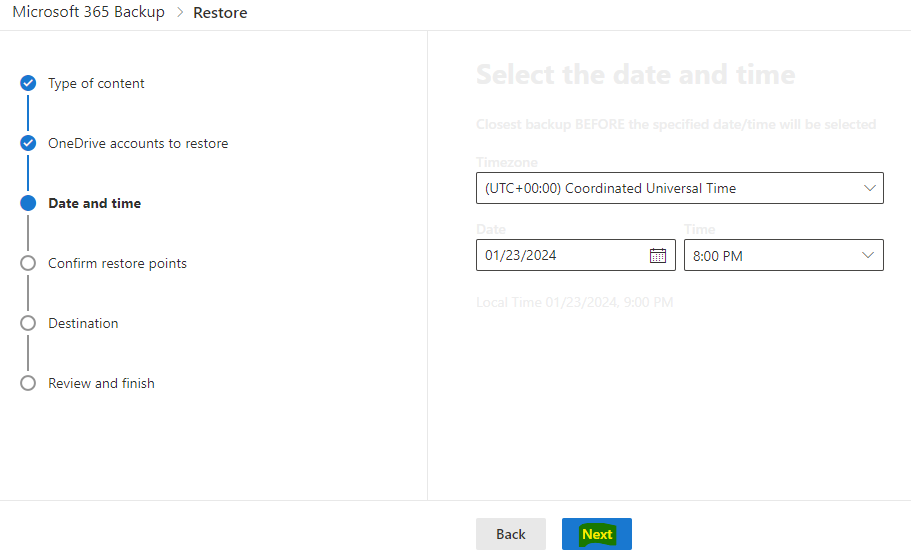Click the Timezone dropdown chevron arrow

869,188
